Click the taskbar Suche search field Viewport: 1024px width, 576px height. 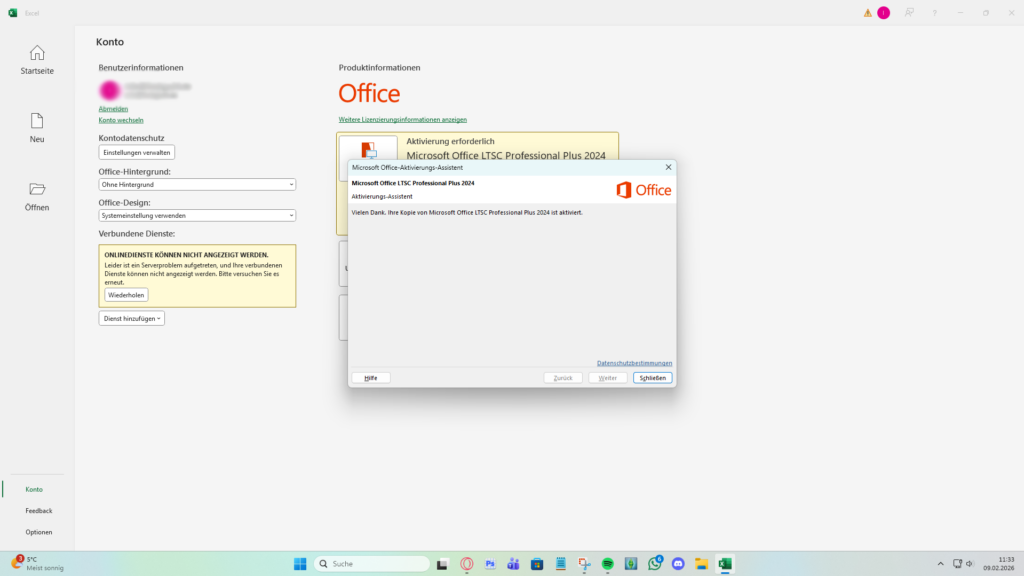[374, 564]
